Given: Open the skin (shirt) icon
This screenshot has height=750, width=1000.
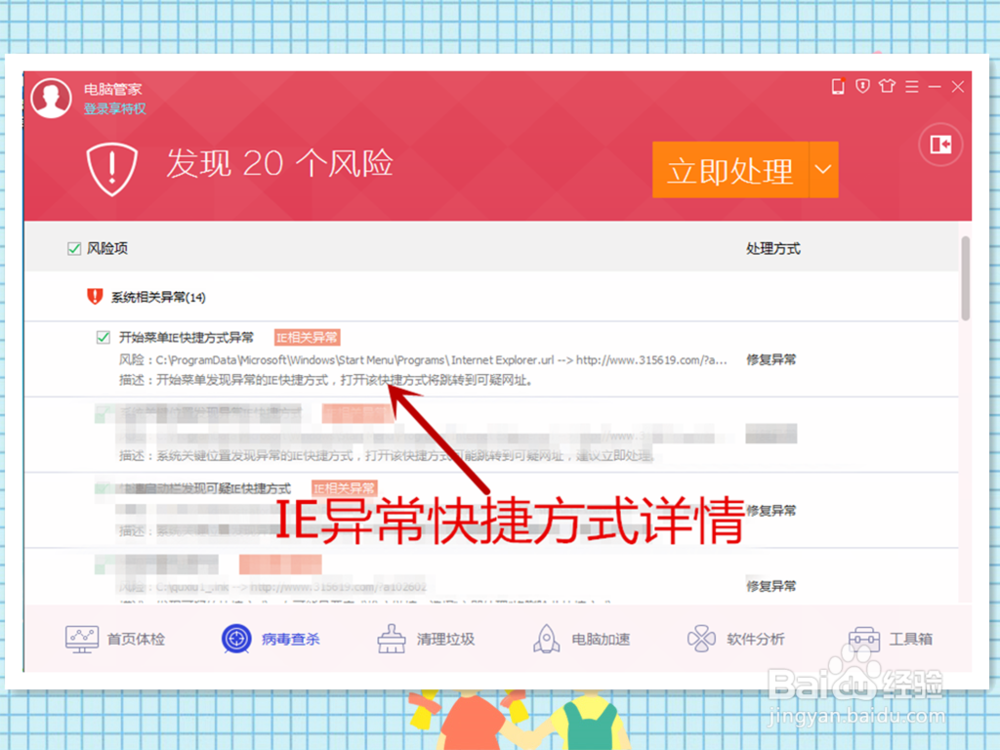Looking at the screenshot, I should 887,86.
